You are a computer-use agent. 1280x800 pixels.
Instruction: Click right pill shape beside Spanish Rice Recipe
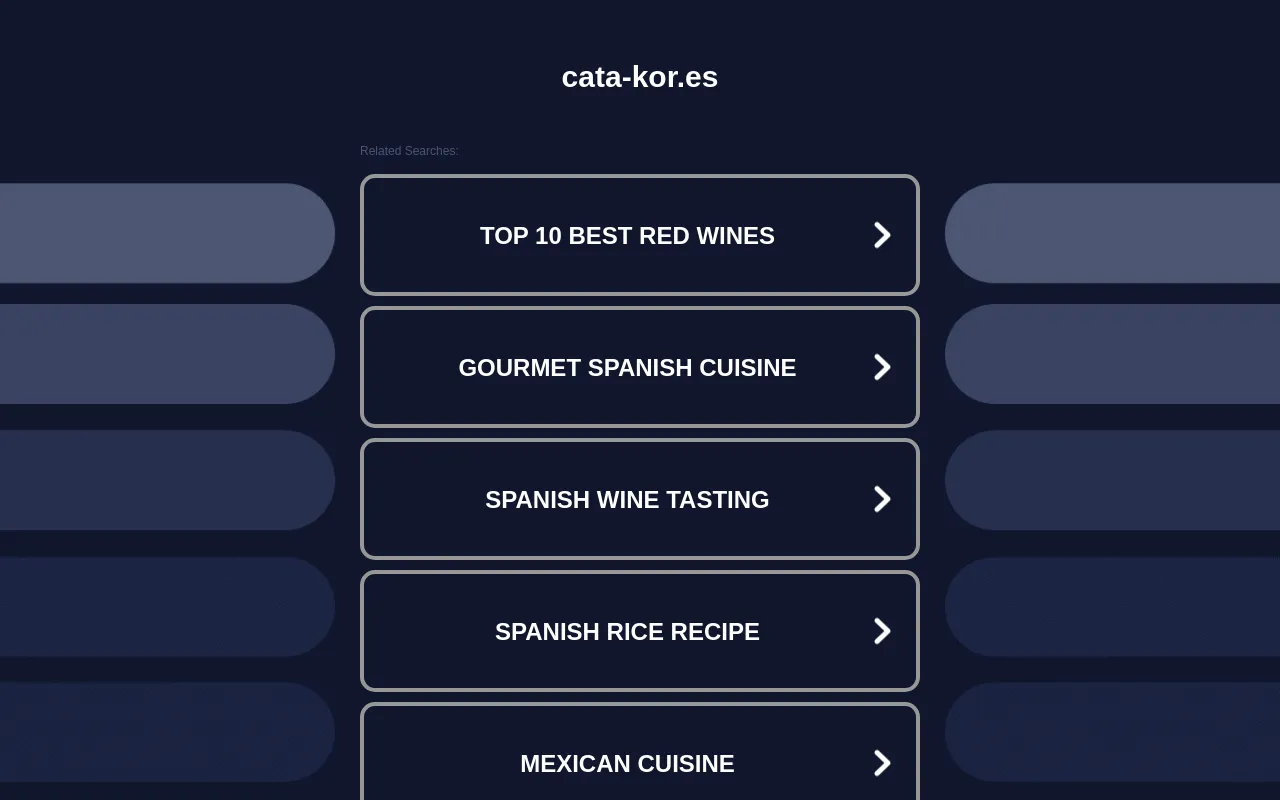[1112, 607]
